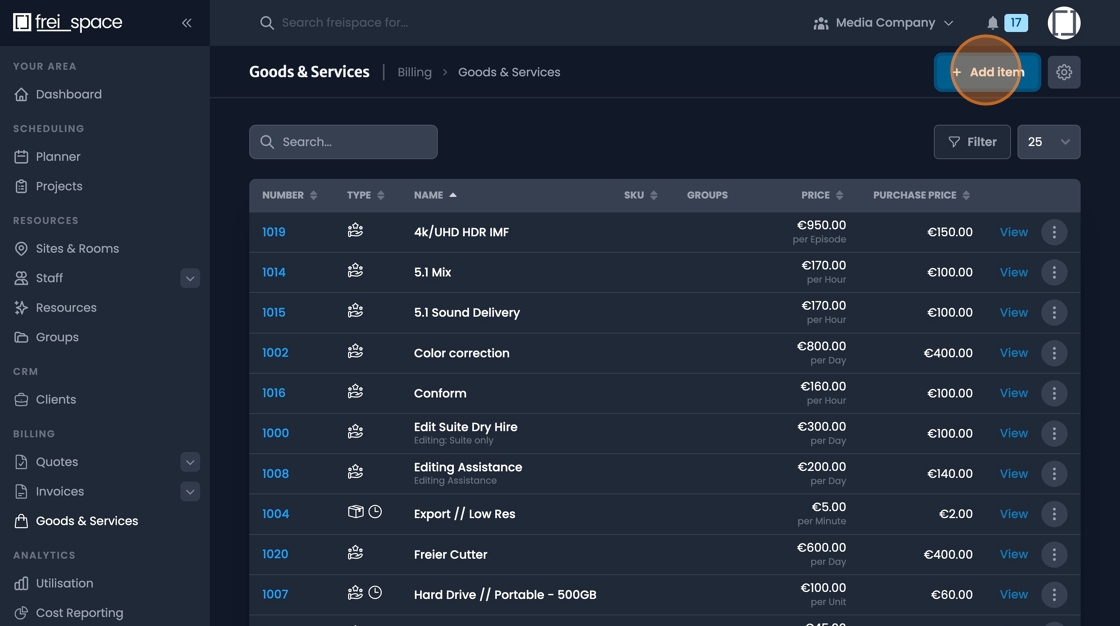Open the settings gear icon next to Add Item

click(1063, 71)
